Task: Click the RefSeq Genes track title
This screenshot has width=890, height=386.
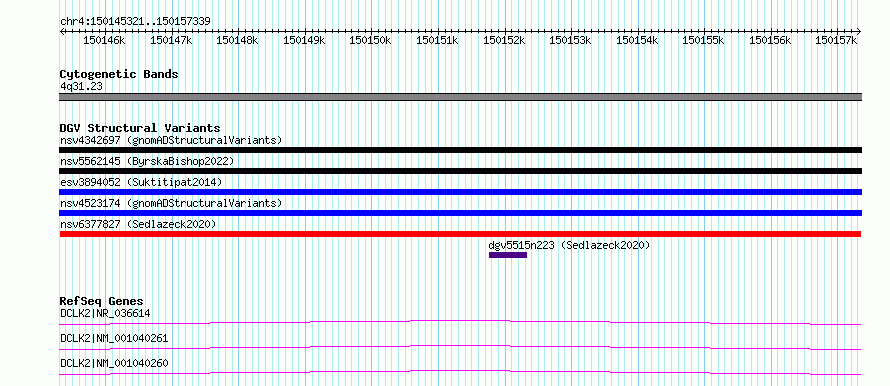Action: click(101, 301)
